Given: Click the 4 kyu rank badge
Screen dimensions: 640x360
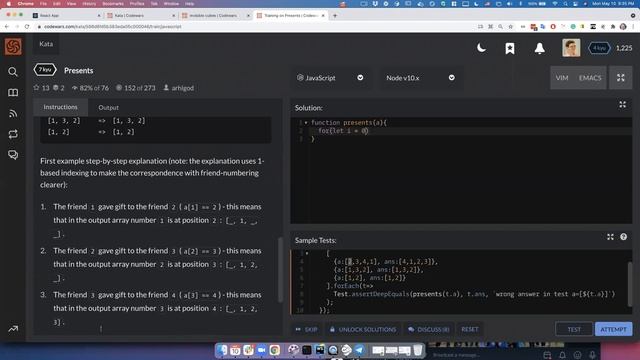Looking at the screenshot, I should point(599,48).
